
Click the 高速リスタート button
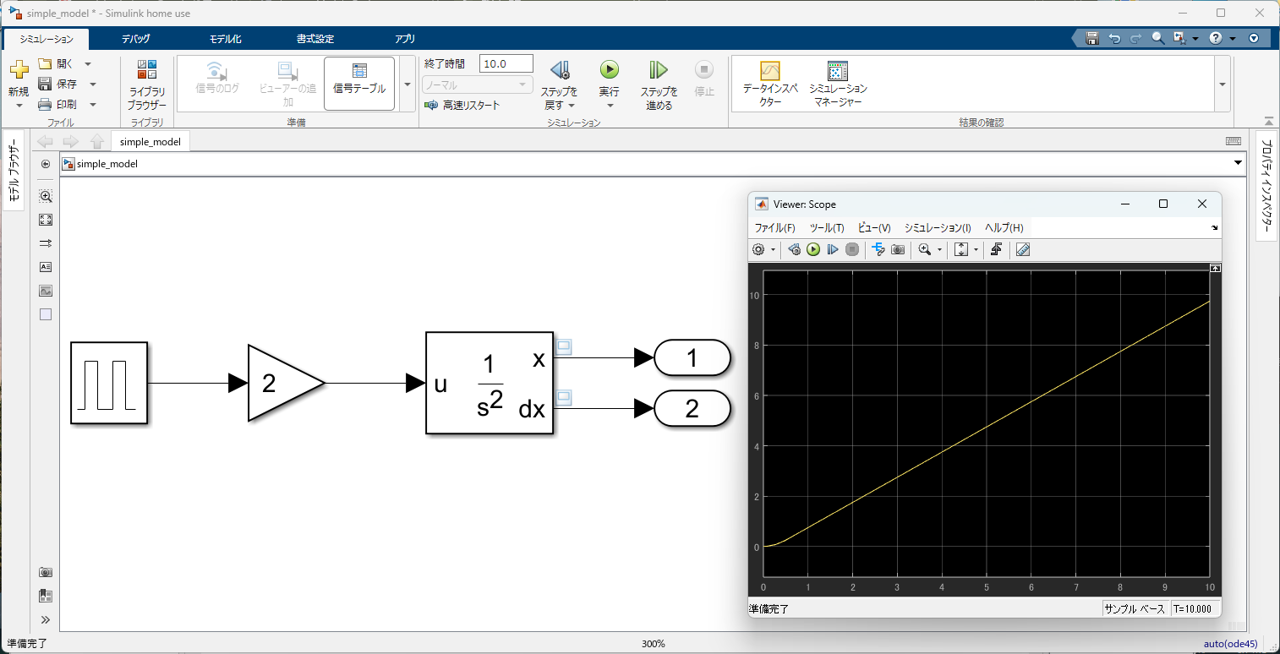coord(462,105)
